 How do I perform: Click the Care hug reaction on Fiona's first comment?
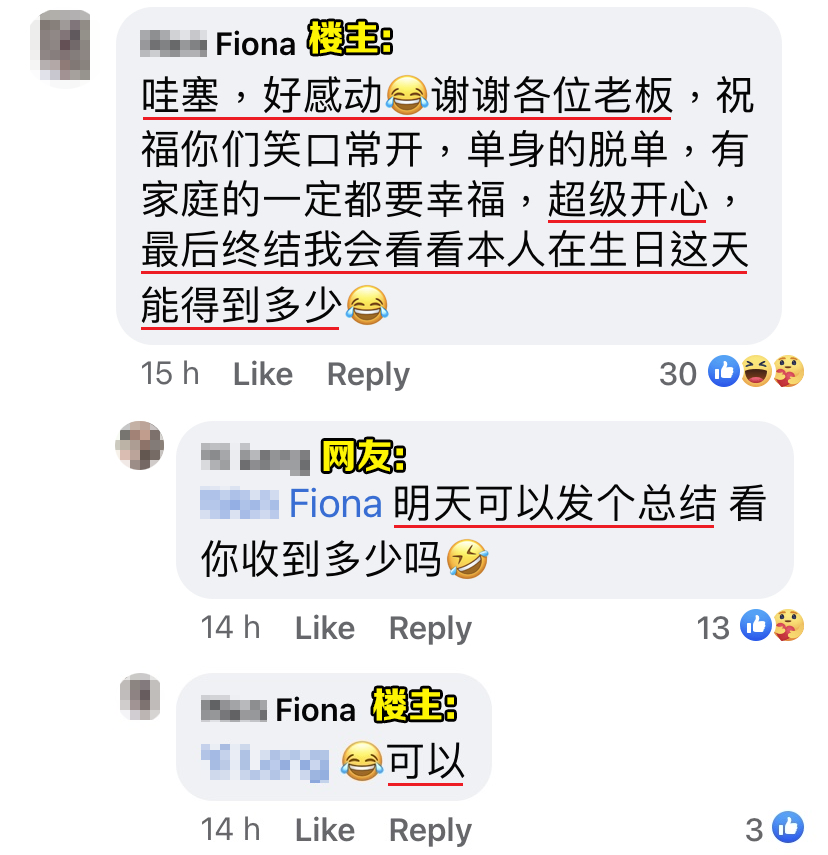[x=788, y=371]
